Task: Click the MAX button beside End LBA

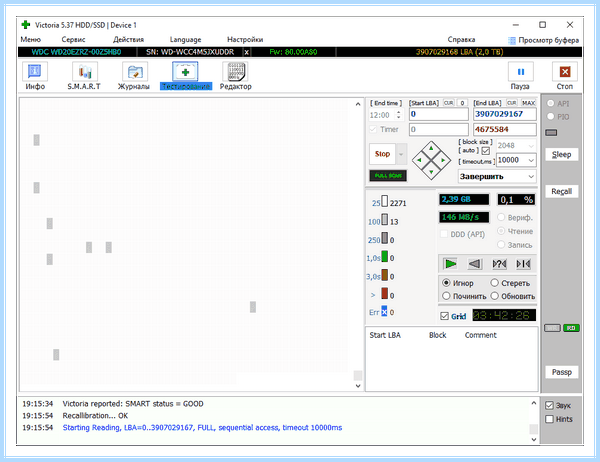Action: (x=528, y=103)
